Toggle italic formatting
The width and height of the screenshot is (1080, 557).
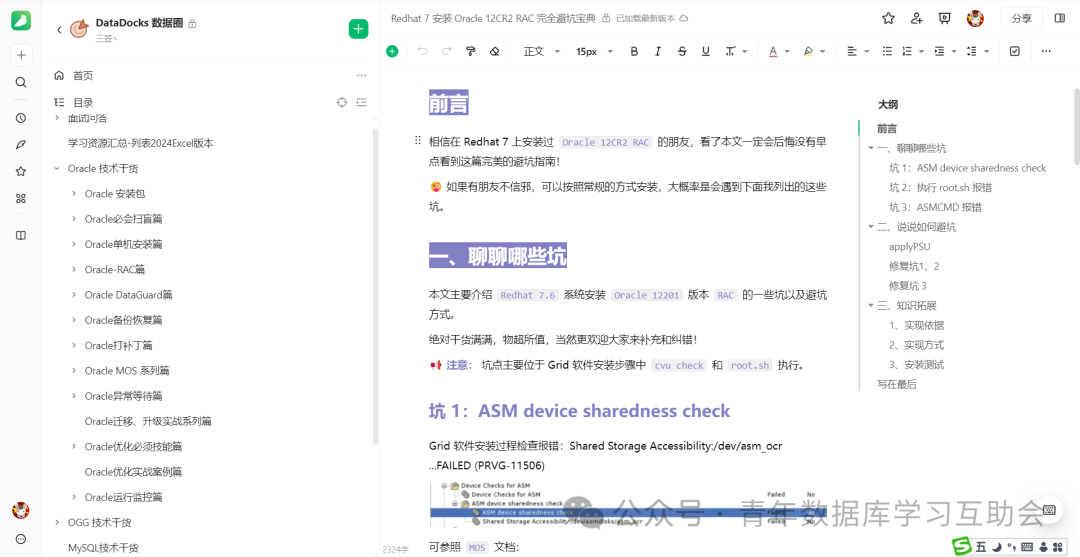[x=658, y=51]
